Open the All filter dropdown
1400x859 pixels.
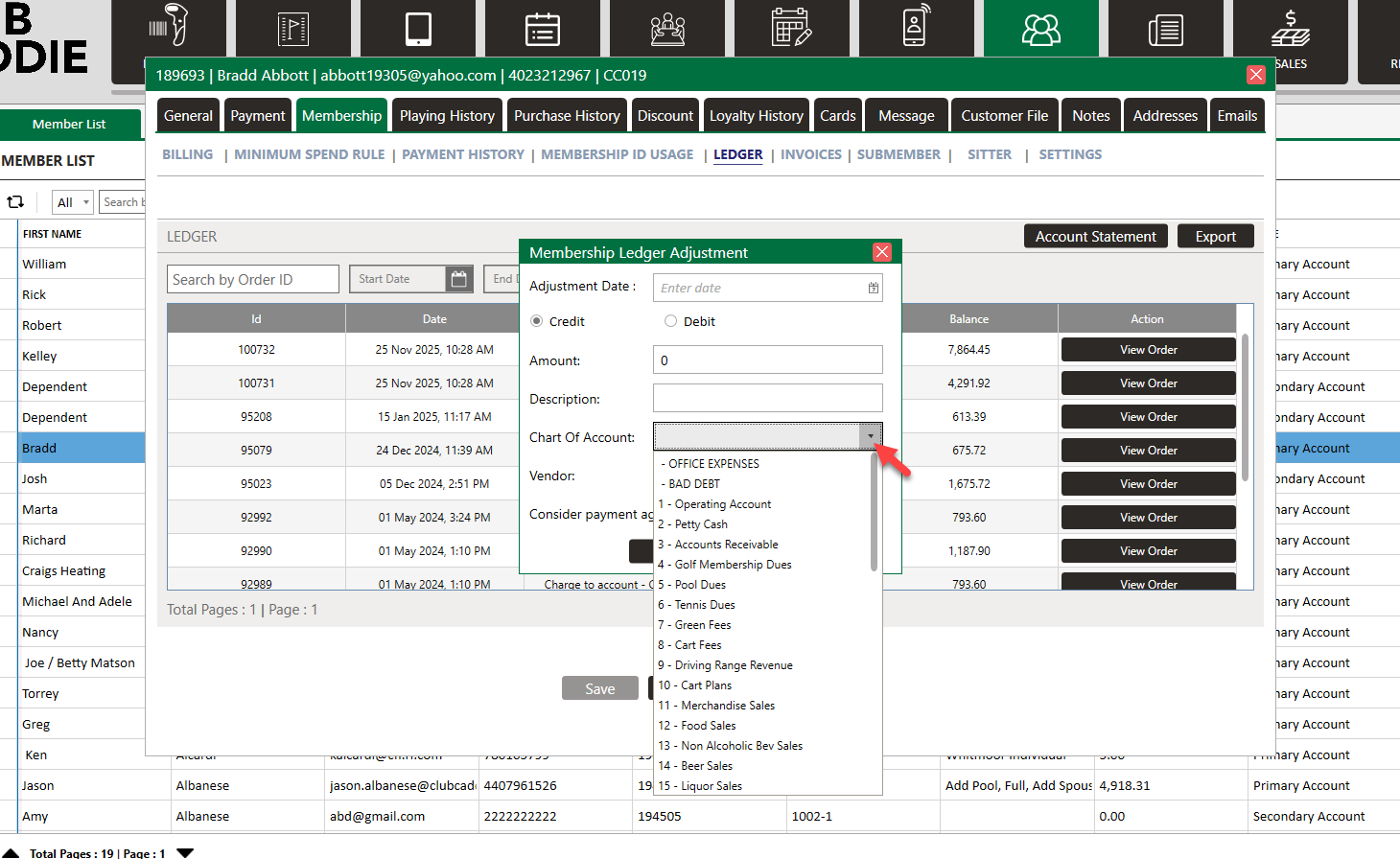coord(72,202)
